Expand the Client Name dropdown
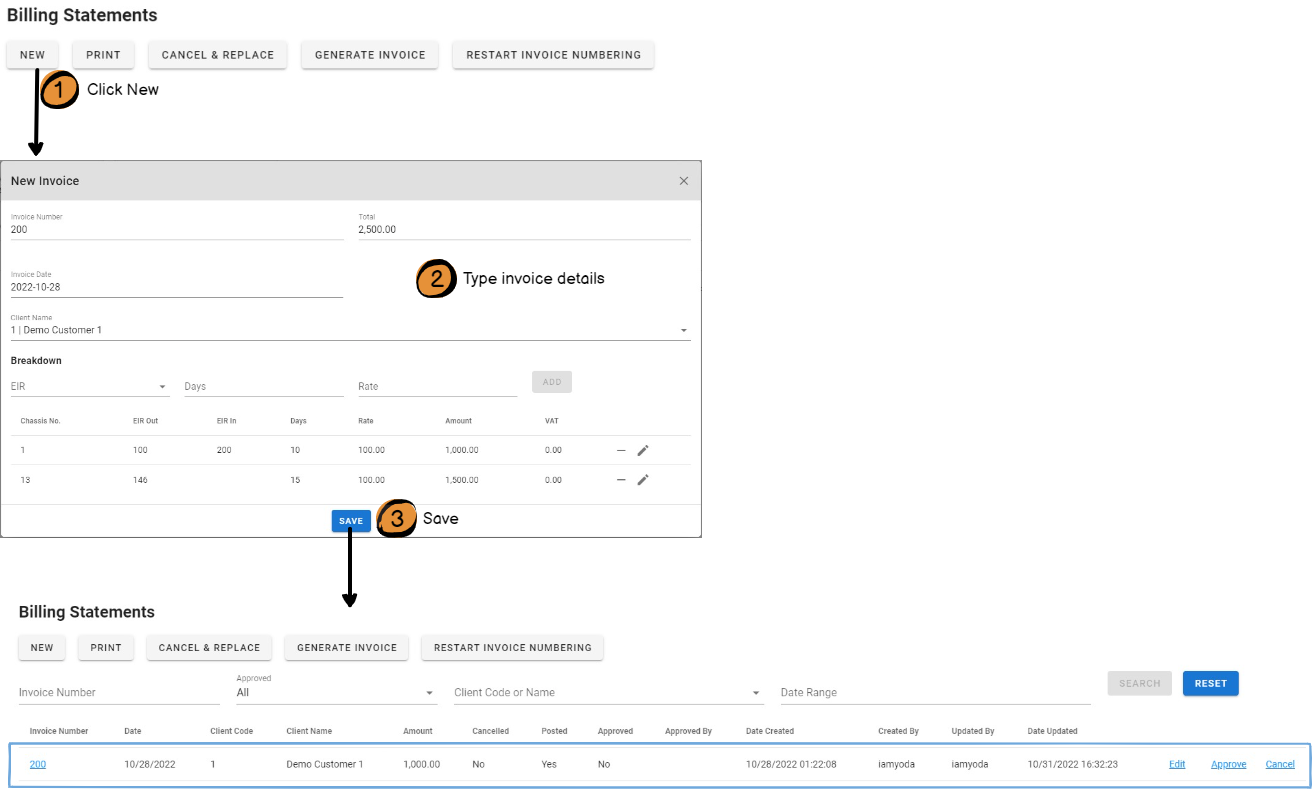The height and width of the screenshot is (789, 1312). [x=684, y=330]
